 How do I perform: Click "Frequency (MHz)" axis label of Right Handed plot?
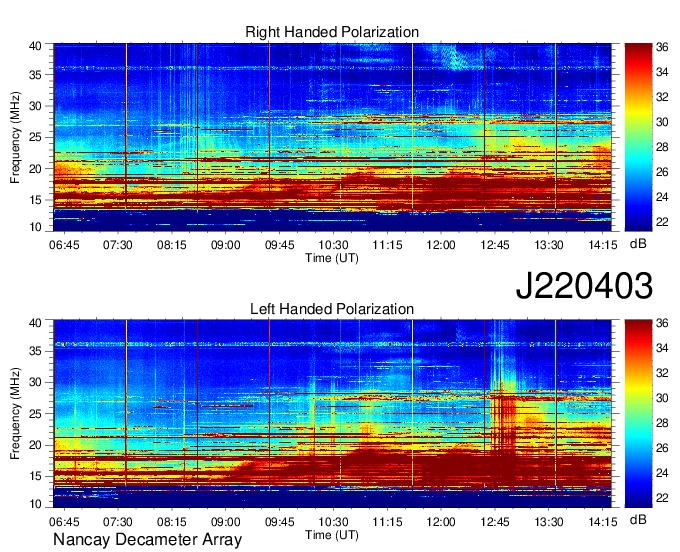(15, 137)
